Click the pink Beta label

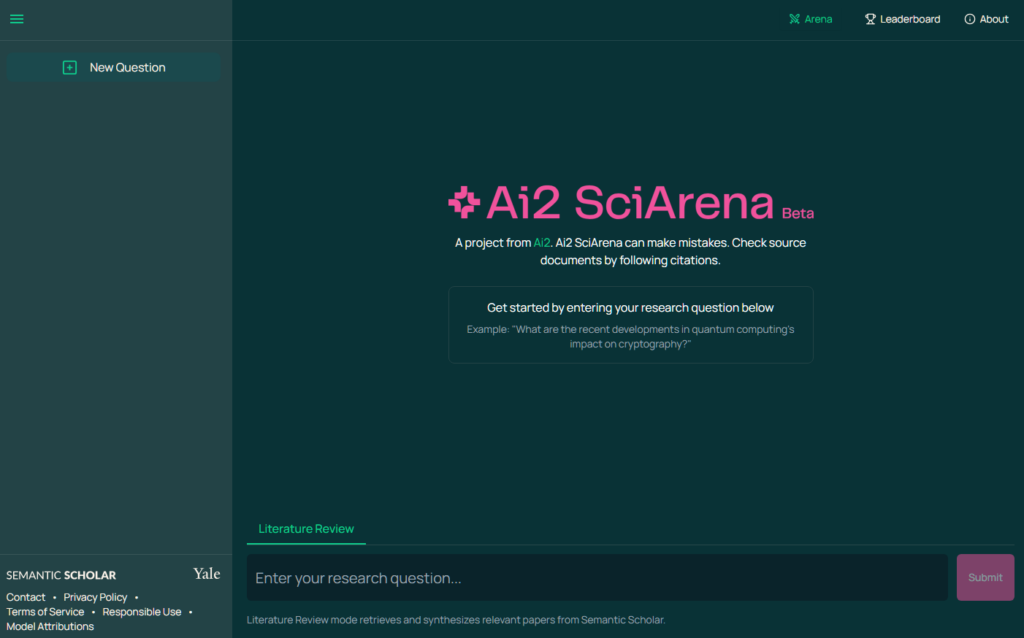[797, 214]
